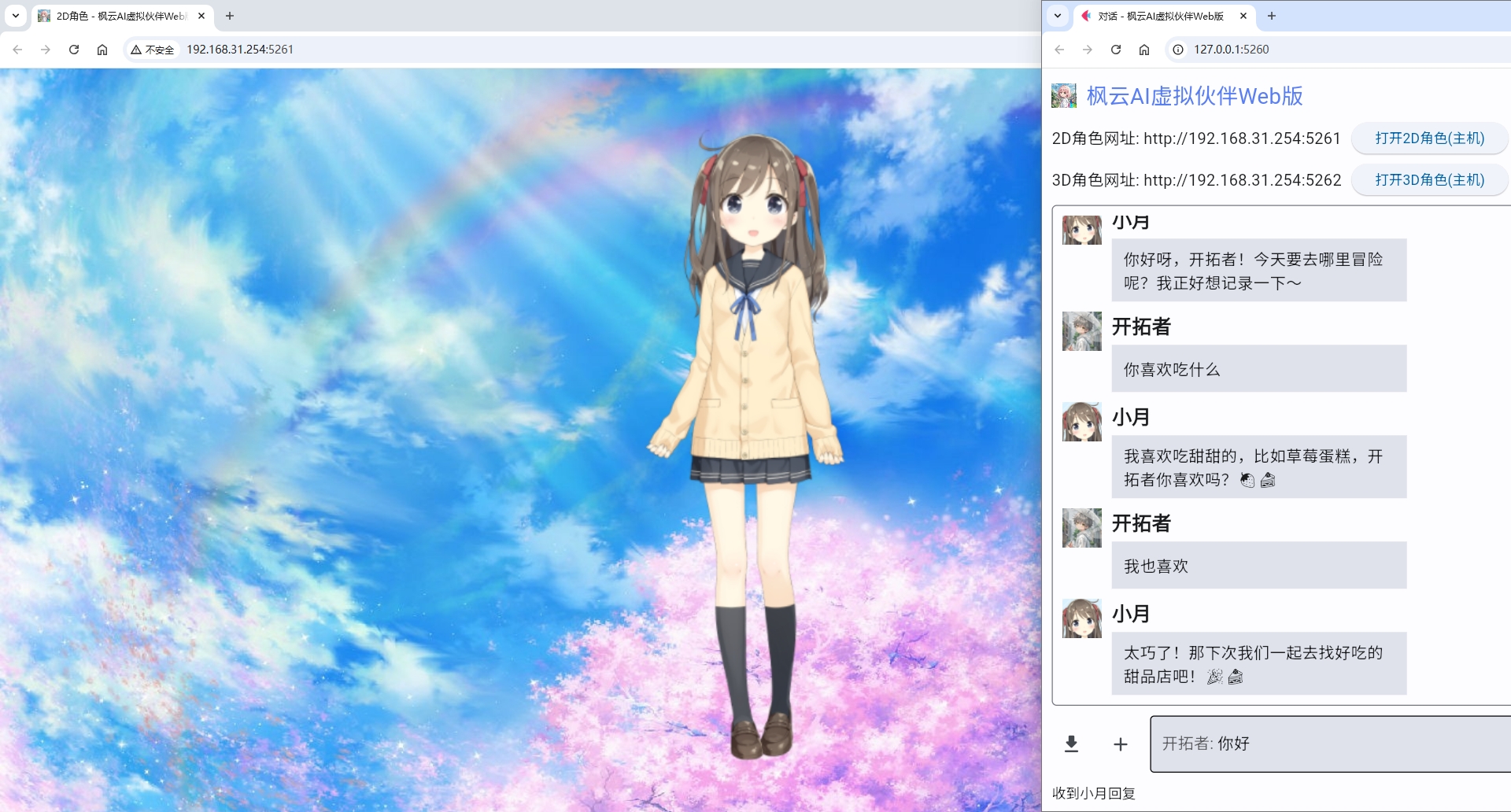Click 打开2D角色(主机) button
The image size is (1511, 812).
click(x=1429, y=138)
